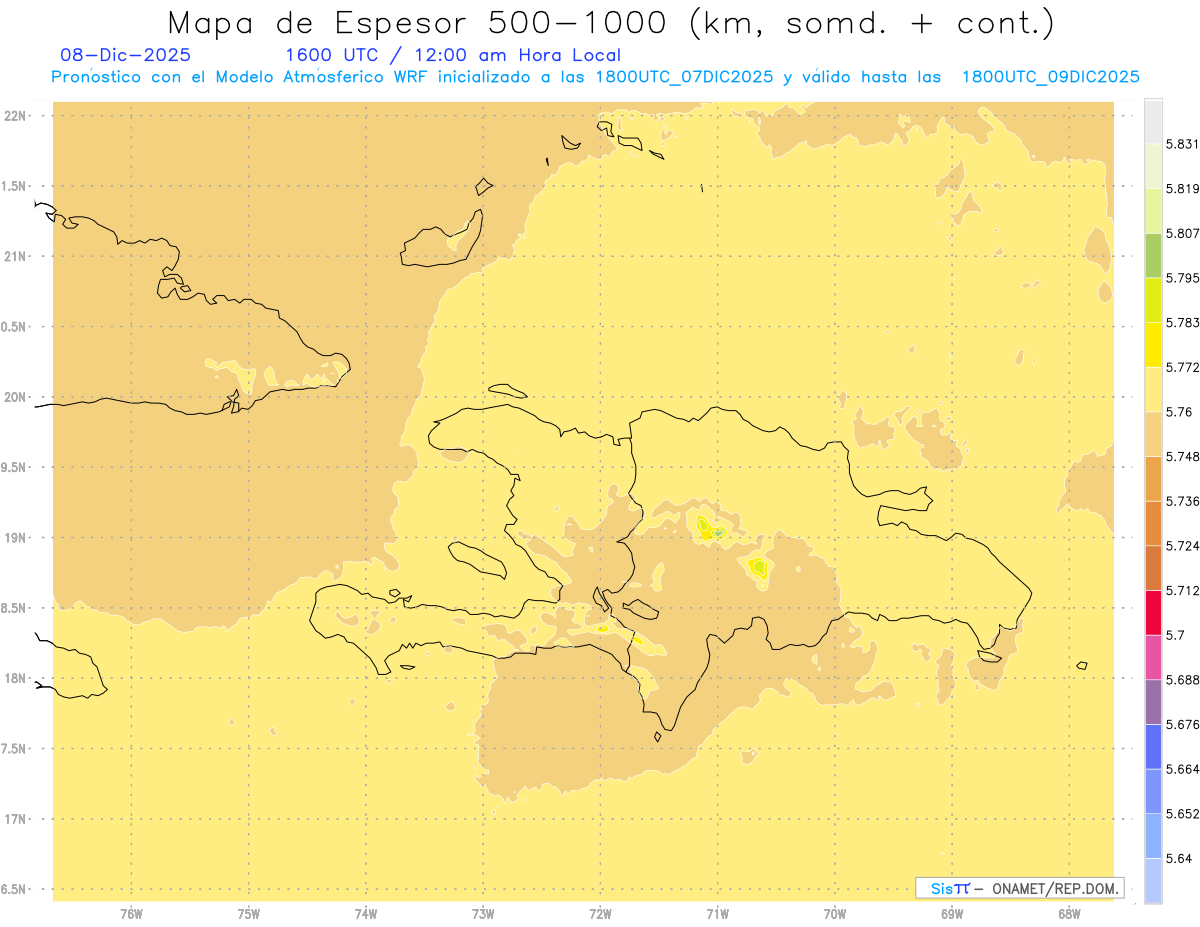Click the '8.5N' latitude label

15,608
